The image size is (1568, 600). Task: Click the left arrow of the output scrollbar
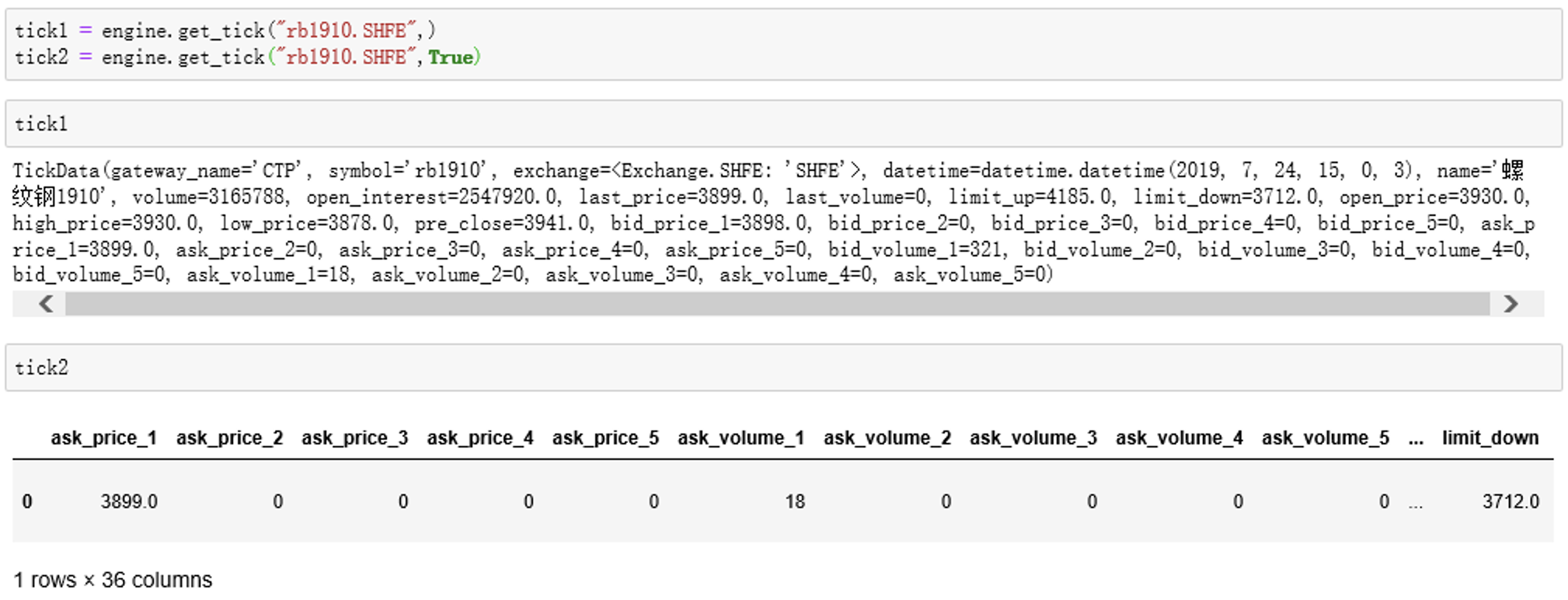pyautogui.click(x=46, y=304)
